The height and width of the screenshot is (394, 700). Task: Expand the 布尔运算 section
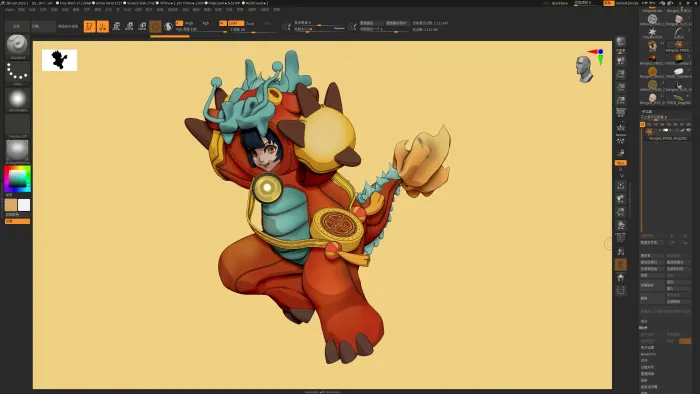(x=648, y=348)
